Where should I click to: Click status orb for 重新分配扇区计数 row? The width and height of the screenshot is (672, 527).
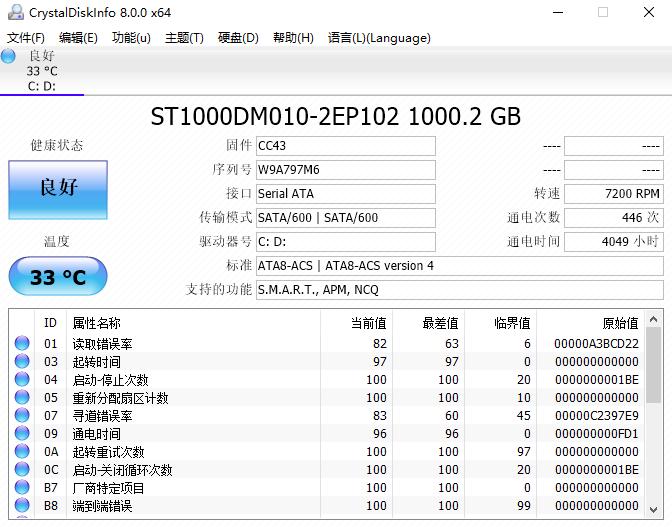pyautogui.click(x=22, y=398)
